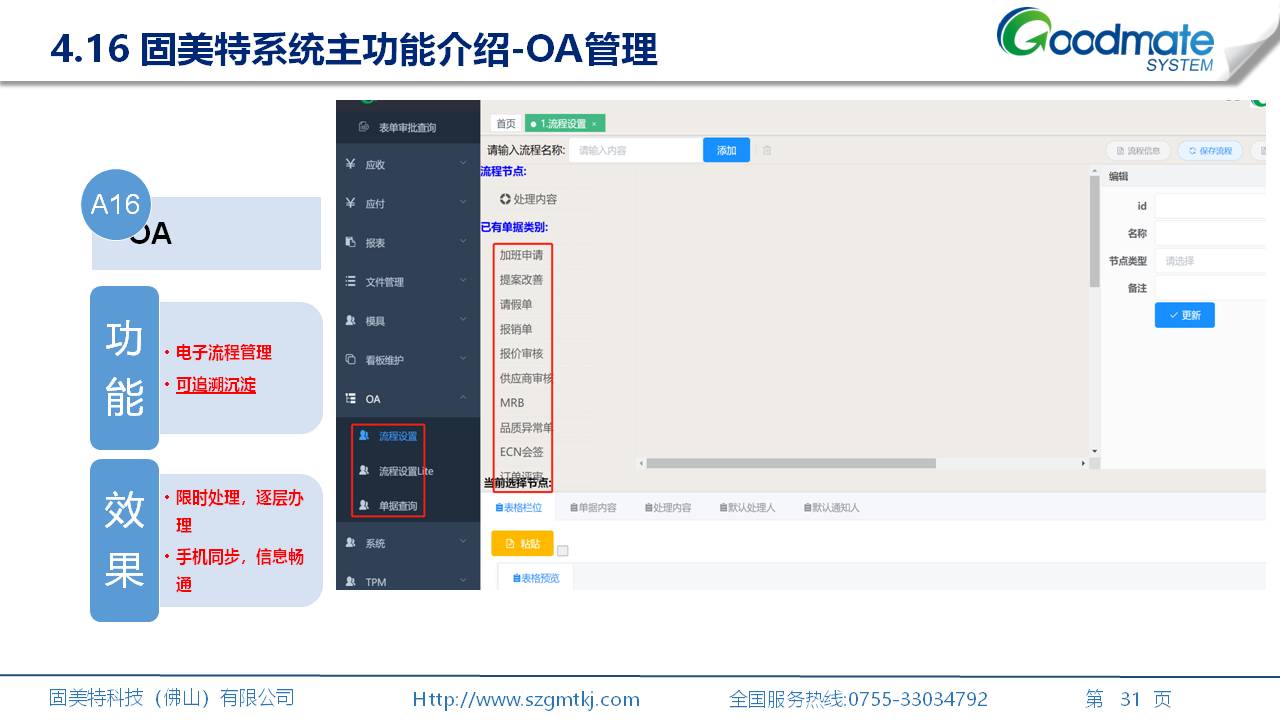
Task: Click the 请输入流程名称 input field
Action: (x=635, y=151)
